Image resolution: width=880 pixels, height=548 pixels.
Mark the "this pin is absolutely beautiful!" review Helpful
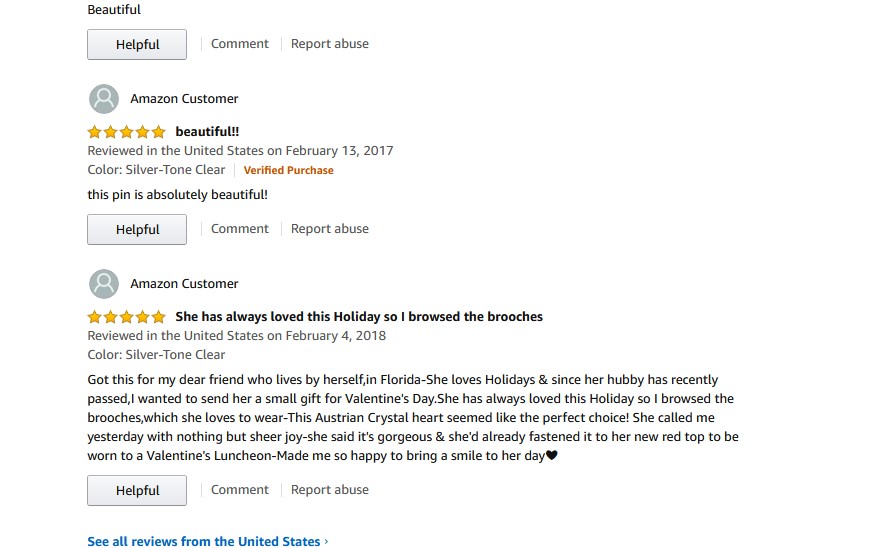(x=137, y=229)
